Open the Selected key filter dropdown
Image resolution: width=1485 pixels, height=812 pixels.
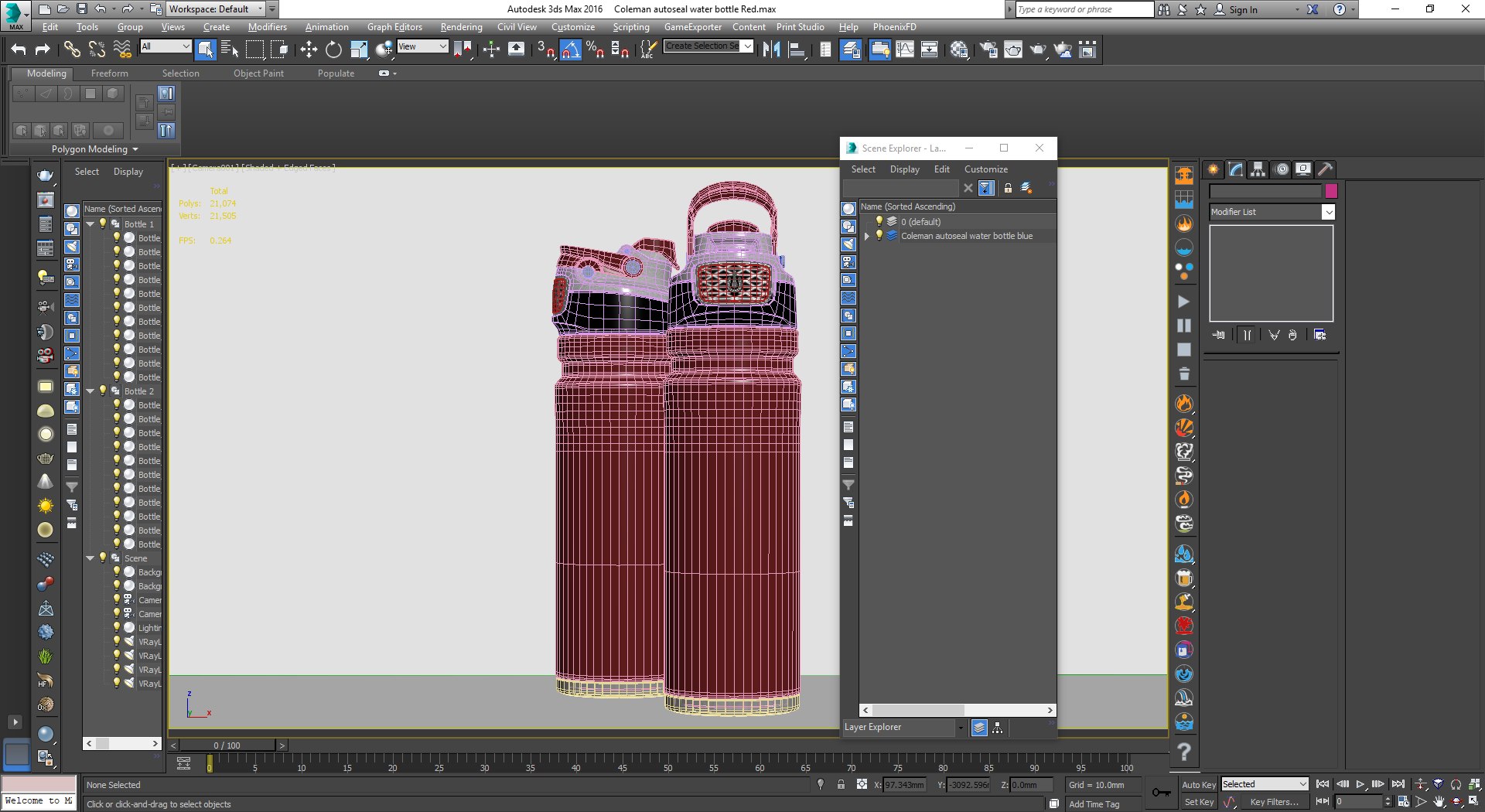[x=1265, y=784]
